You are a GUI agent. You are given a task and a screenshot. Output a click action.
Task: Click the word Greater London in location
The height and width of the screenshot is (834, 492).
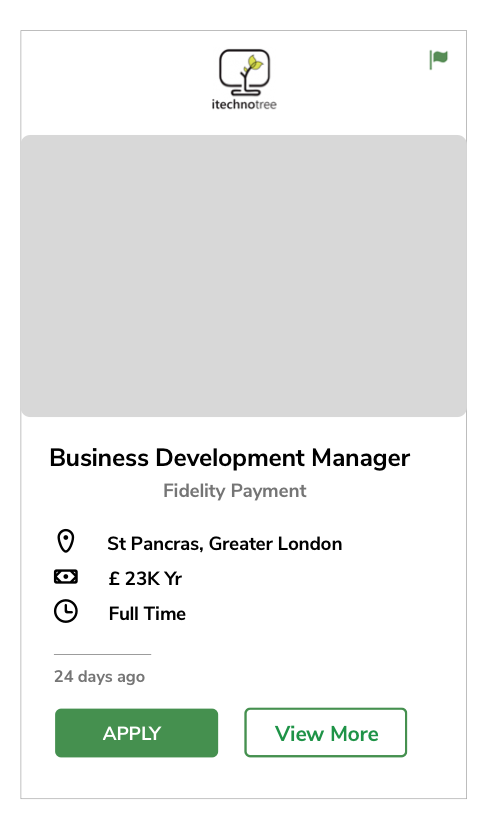[276, 544]
